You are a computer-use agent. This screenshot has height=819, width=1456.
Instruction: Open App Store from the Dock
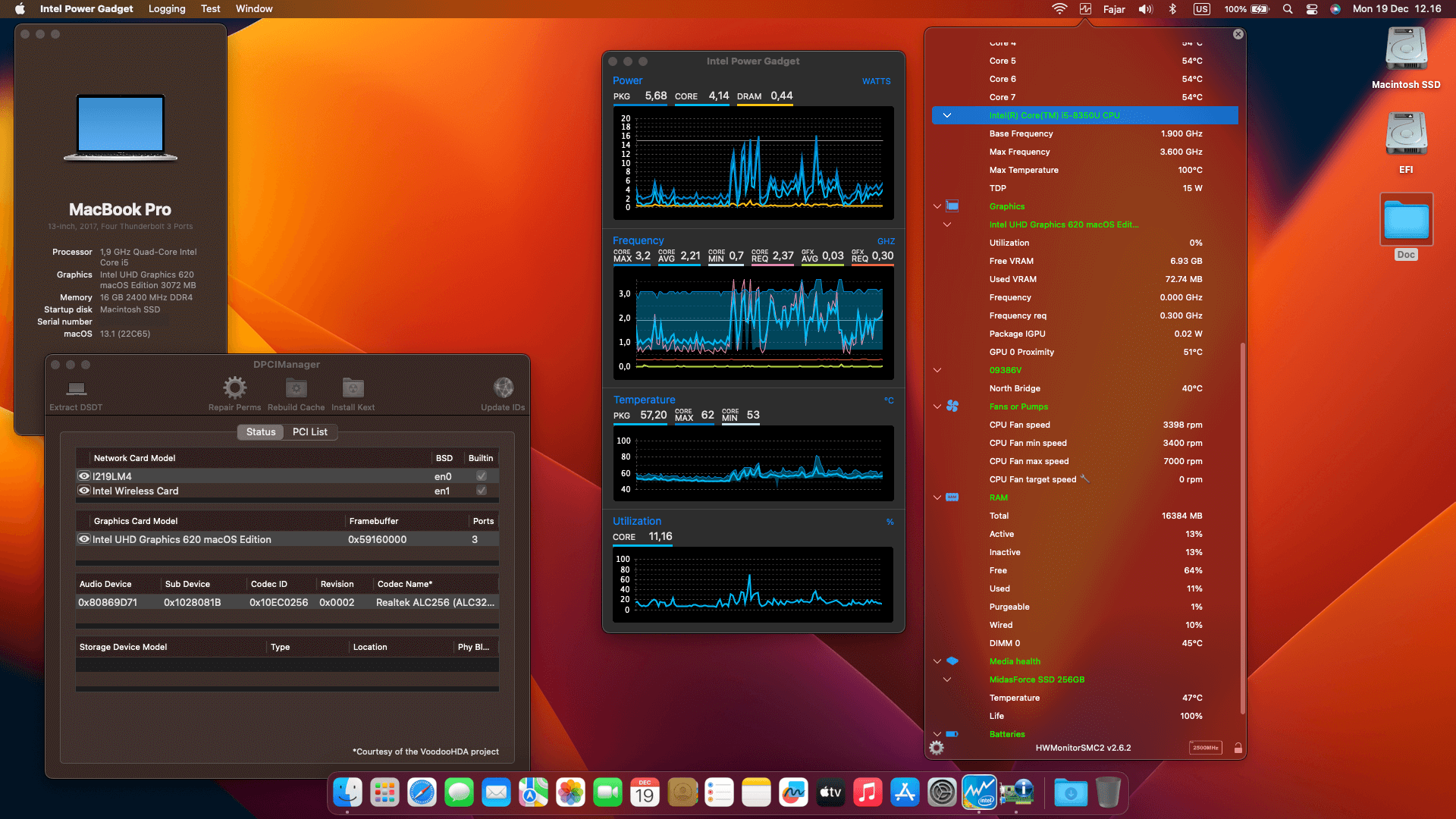pos(905,792)
